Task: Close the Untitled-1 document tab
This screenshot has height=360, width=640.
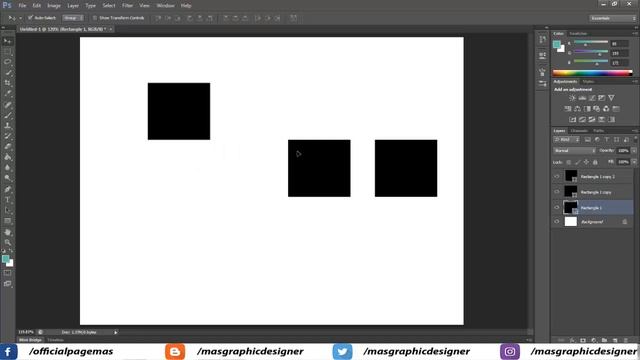Action: pos(111,29)
